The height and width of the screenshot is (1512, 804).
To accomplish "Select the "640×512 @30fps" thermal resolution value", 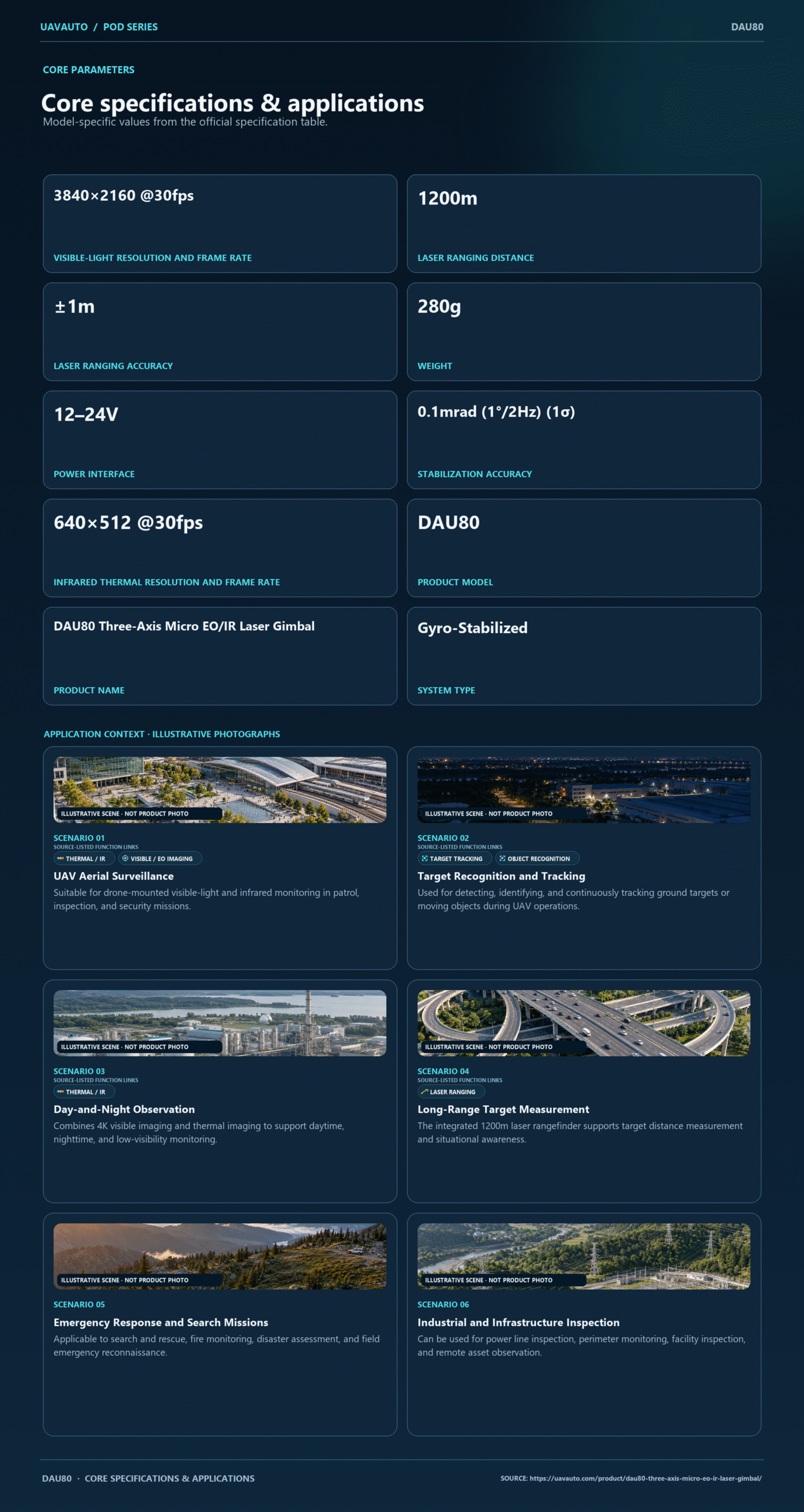I will [x=128, y=523].
